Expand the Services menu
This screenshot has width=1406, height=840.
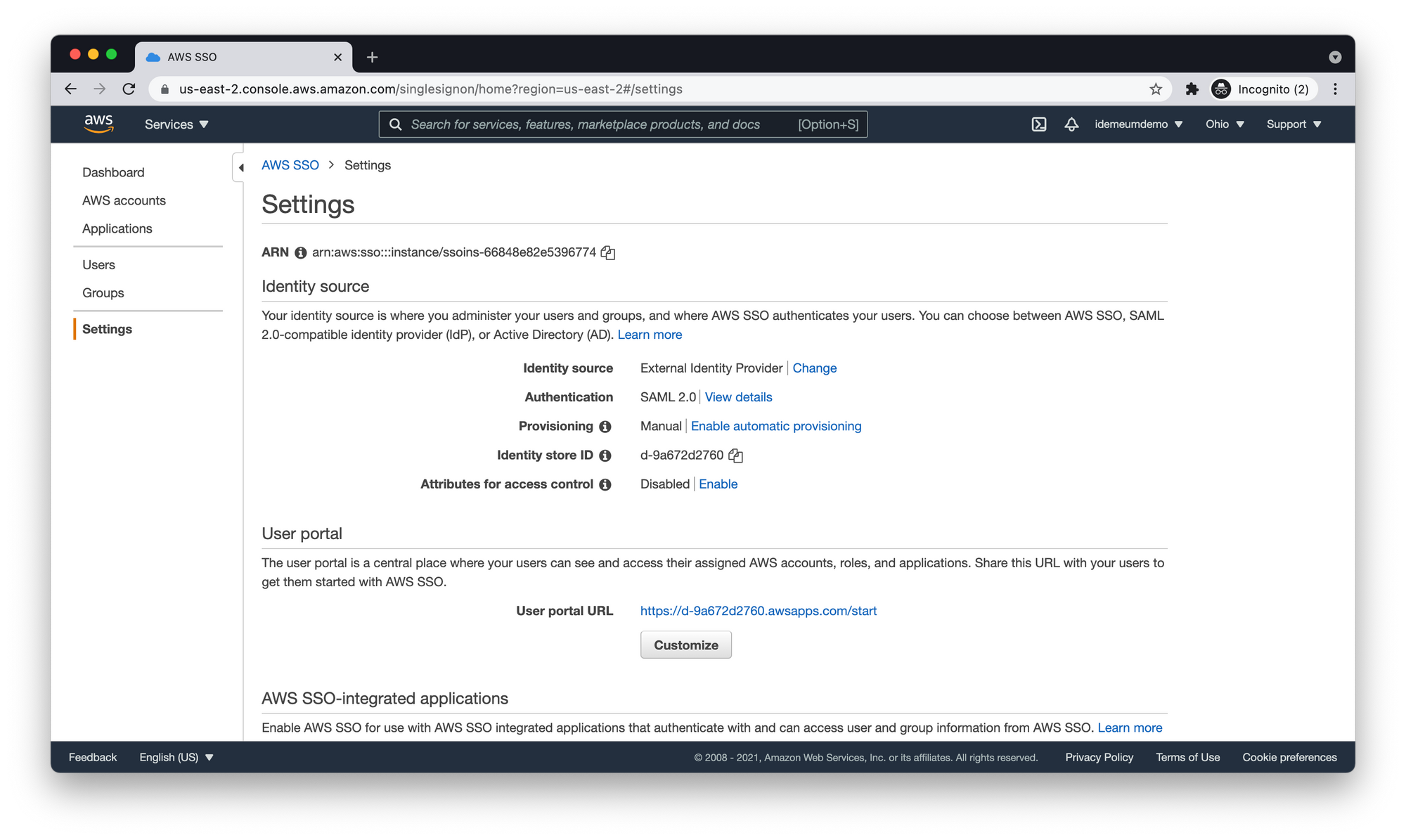pos(176,124)
